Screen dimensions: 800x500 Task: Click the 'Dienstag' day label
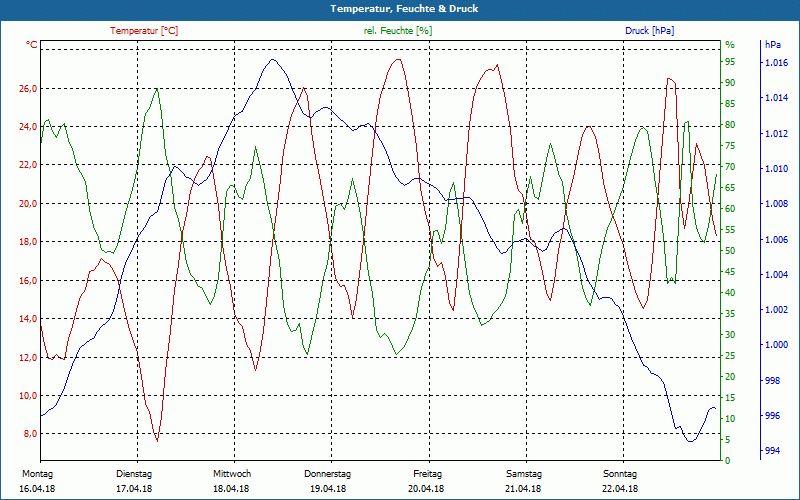(x=134, y=474)
